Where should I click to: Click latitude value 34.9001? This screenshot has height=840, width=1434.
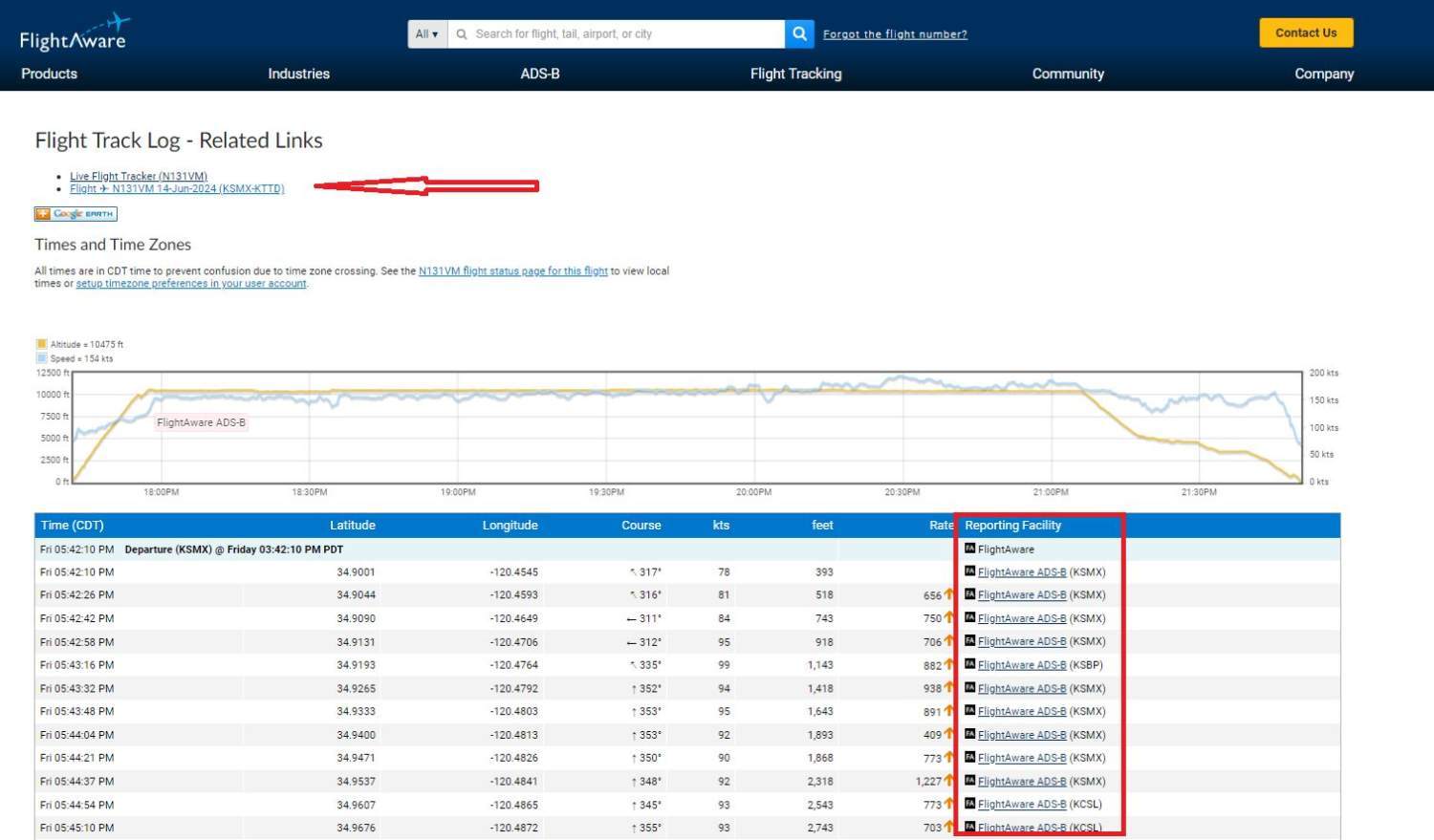point(356,572)
